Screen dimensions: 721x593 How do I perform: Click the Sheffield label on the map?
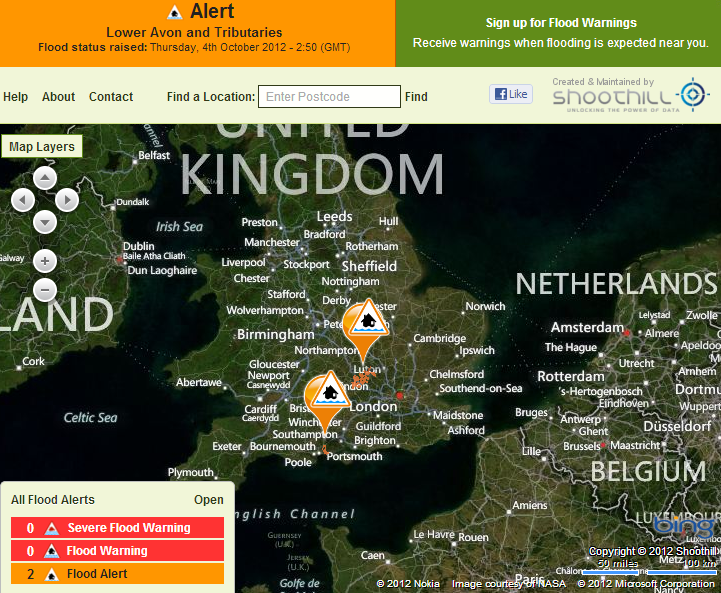click(369, 266)
